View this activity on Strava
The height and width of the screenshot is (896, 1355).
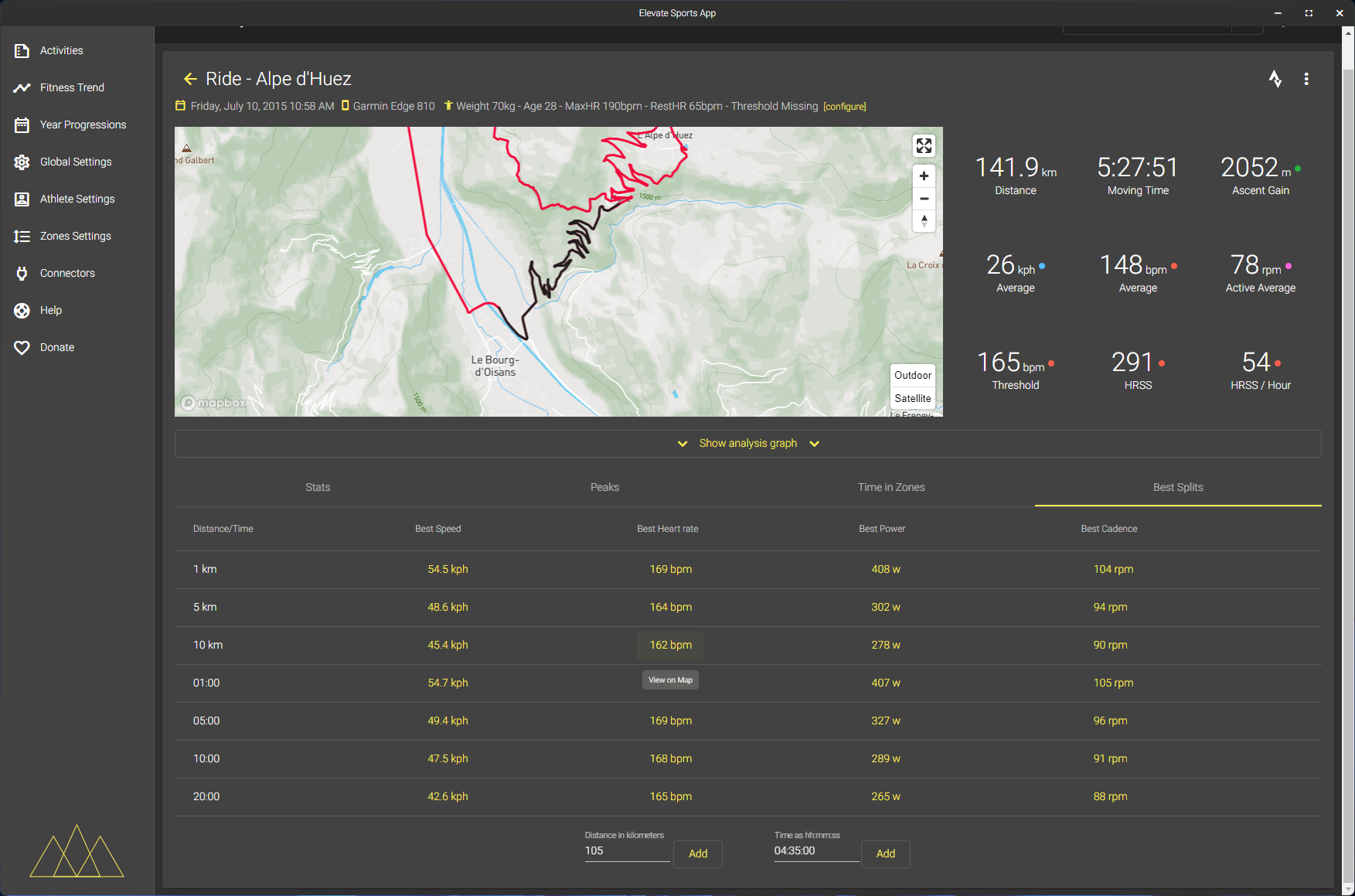1275,79
